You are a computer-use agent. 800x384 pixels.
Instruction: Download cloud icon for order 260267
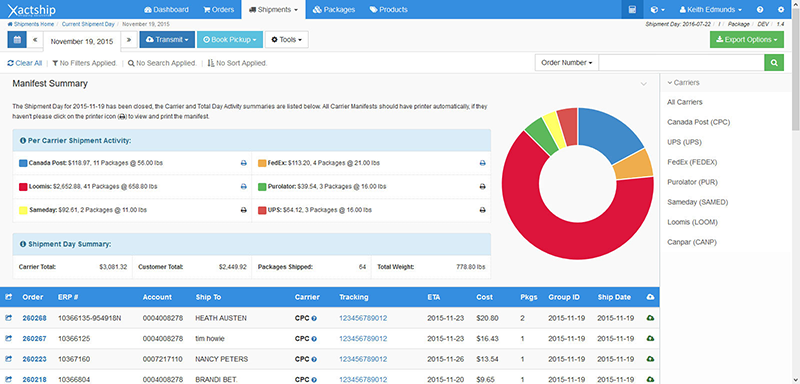(651, 338)
